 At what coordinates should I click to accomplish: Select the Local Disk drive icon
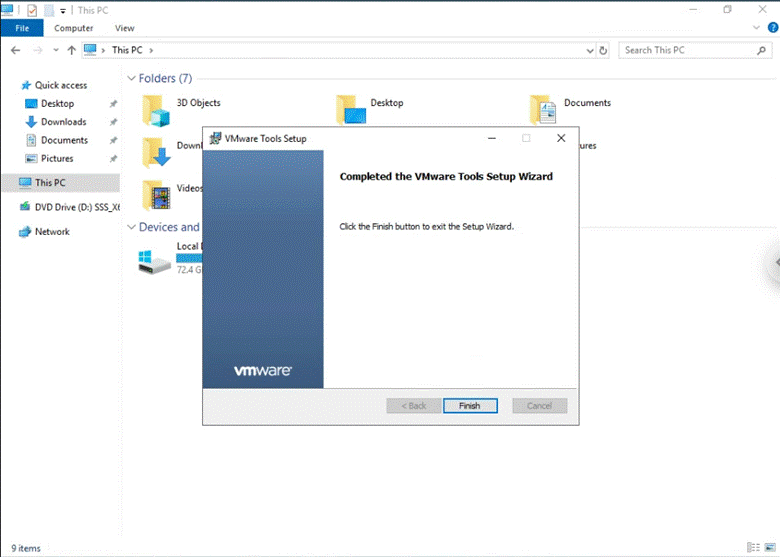(x=154, y=262)
